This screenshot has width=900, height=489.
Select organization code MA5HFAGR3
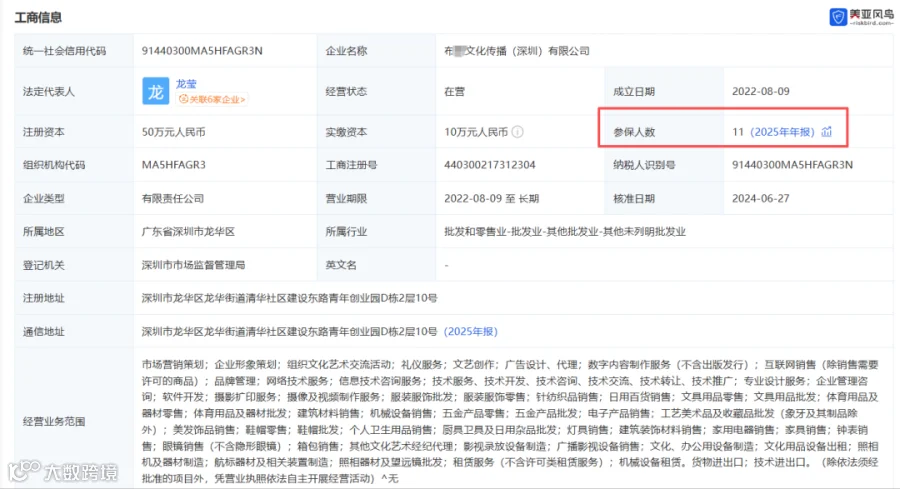pos(173,165)
